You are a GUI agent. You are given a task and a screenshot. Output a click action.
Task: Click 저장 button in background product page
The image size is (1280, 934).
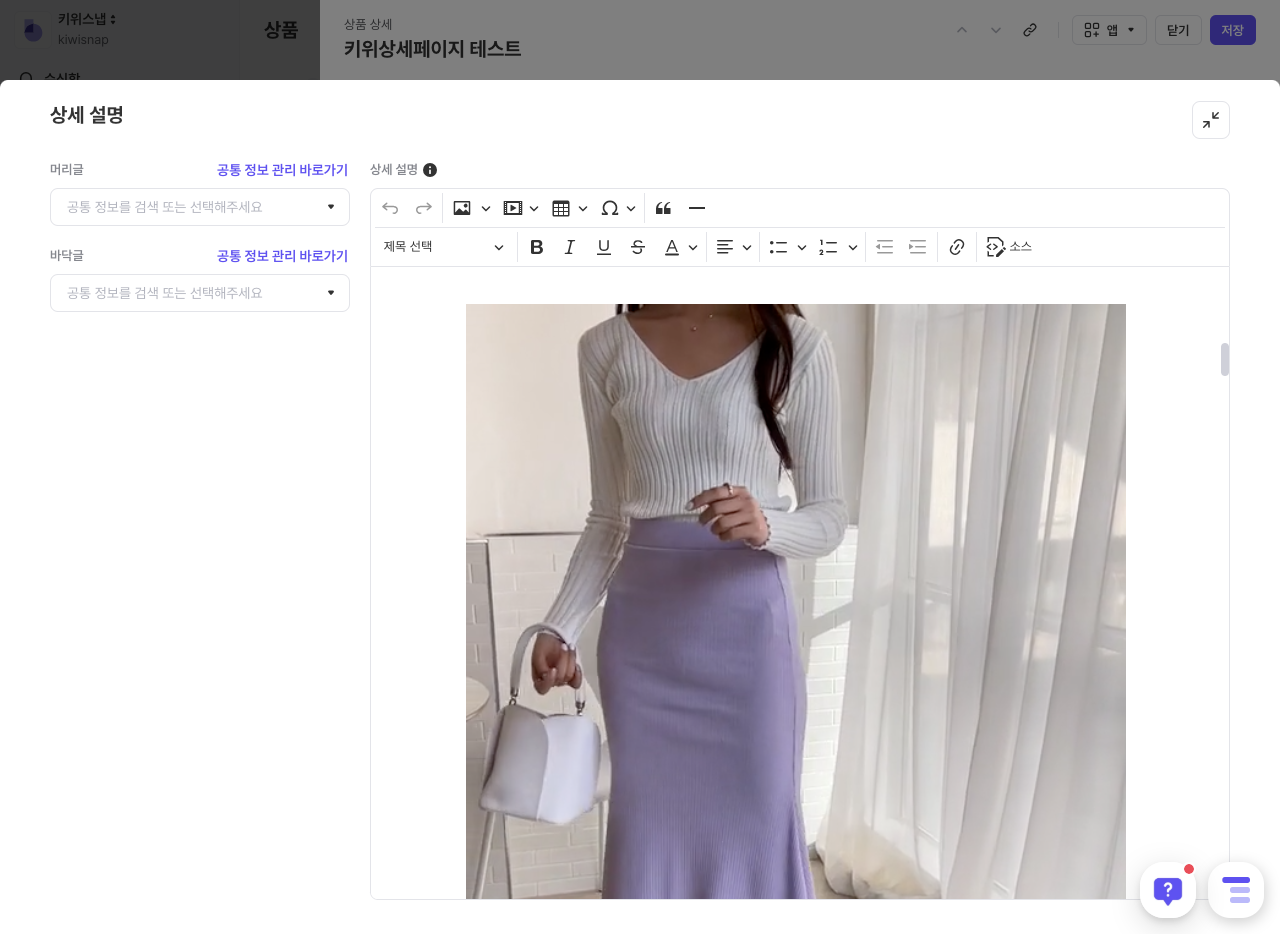click(1233, 30)
